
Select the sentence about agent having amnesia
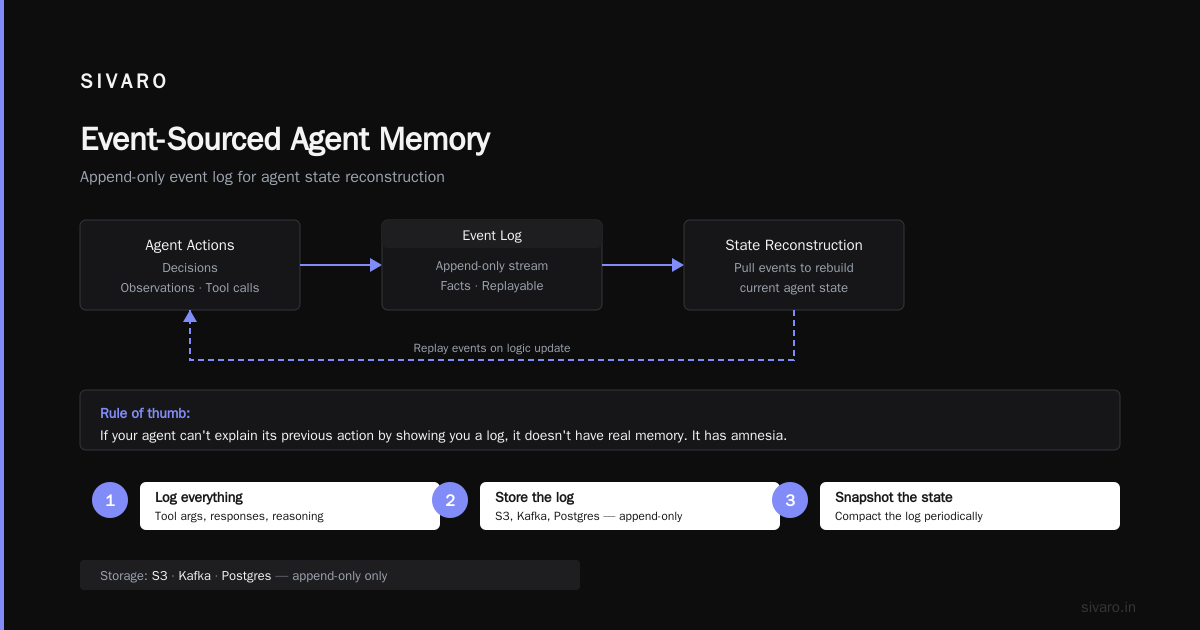[x=444, y=436]
